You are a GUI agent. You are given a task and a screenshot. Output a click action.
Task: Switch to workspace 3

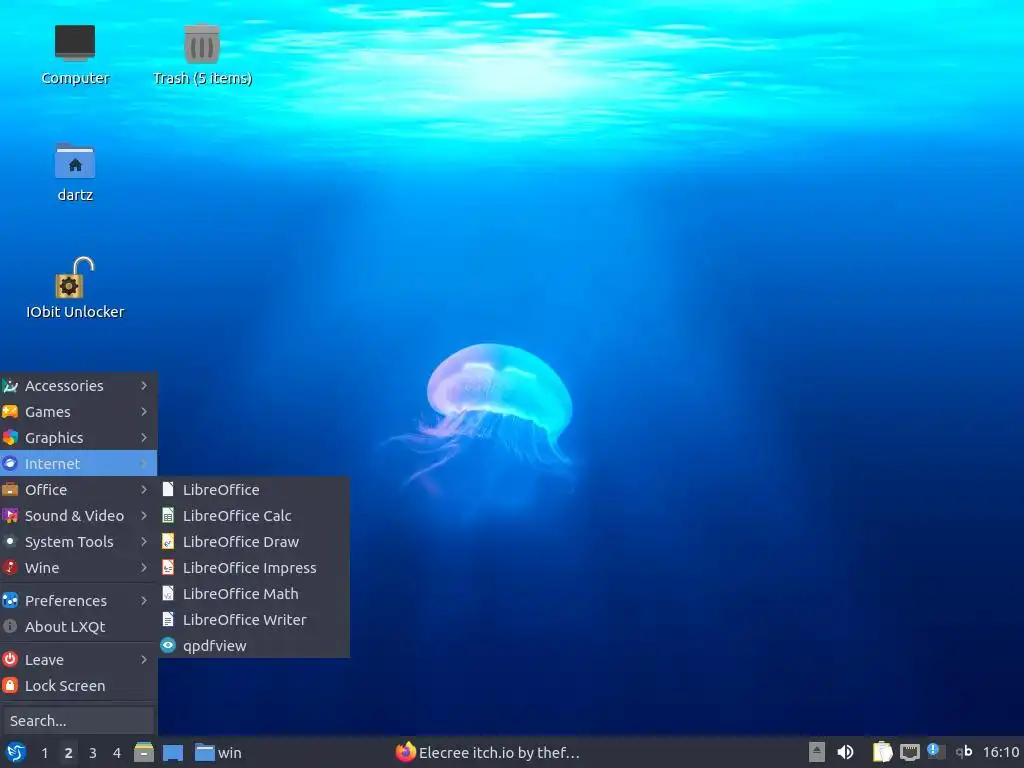92,753
